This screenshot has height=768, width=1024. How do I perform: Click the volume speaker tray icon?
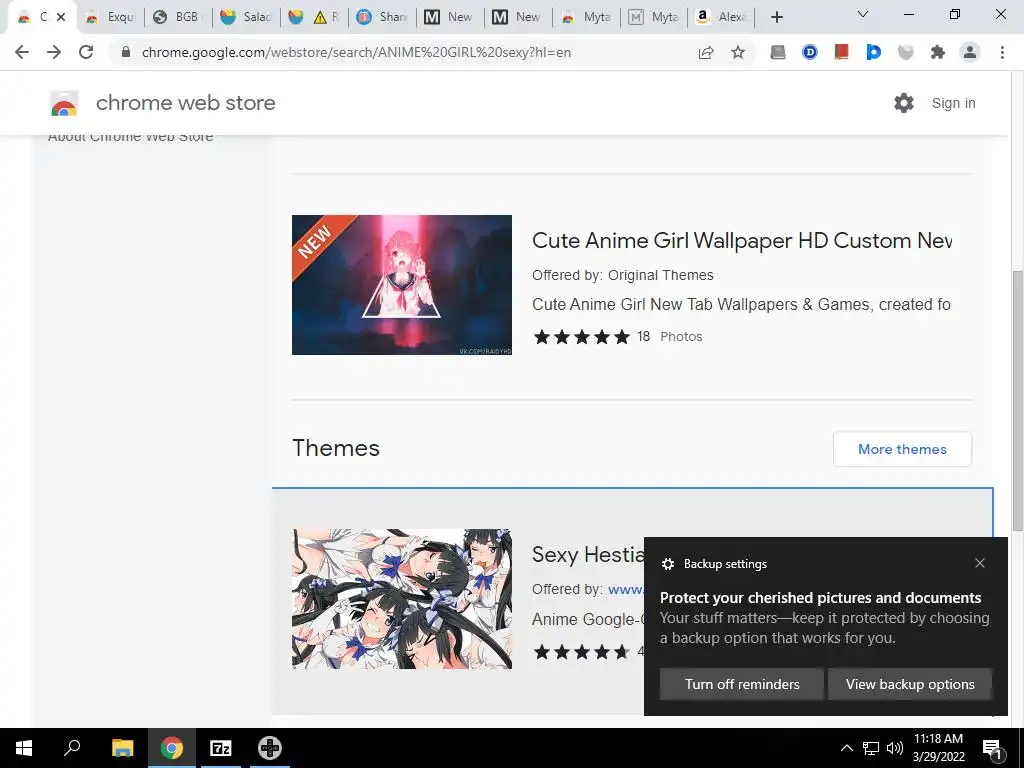(895, 748)
